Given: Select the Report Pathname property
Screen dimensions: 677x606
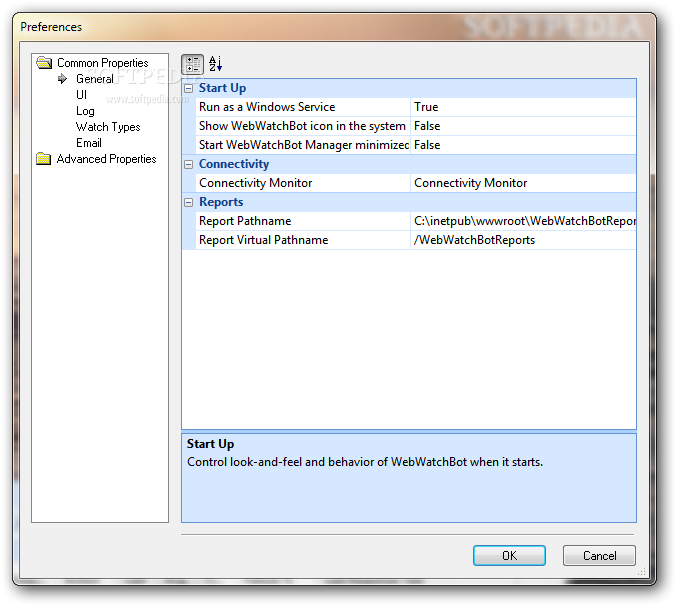Looking at the screenshot, I should 303,221.
